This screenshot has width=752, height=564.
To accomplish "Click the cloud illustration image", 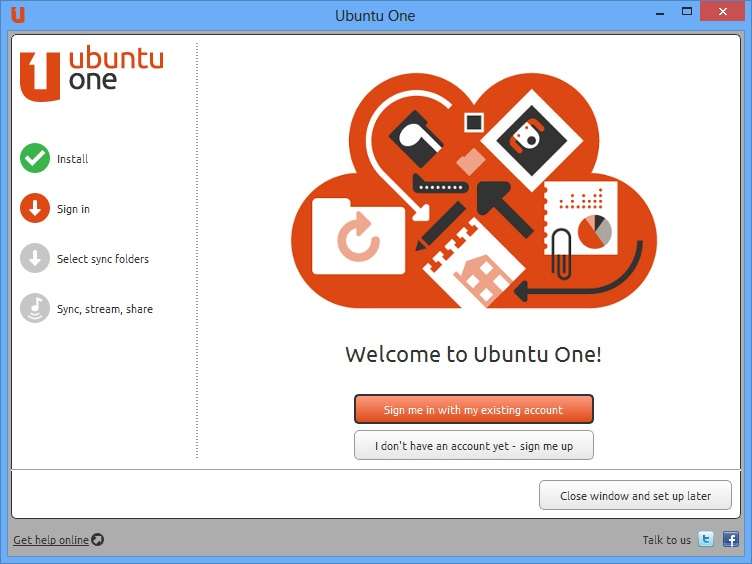I will tap(474, 190).
